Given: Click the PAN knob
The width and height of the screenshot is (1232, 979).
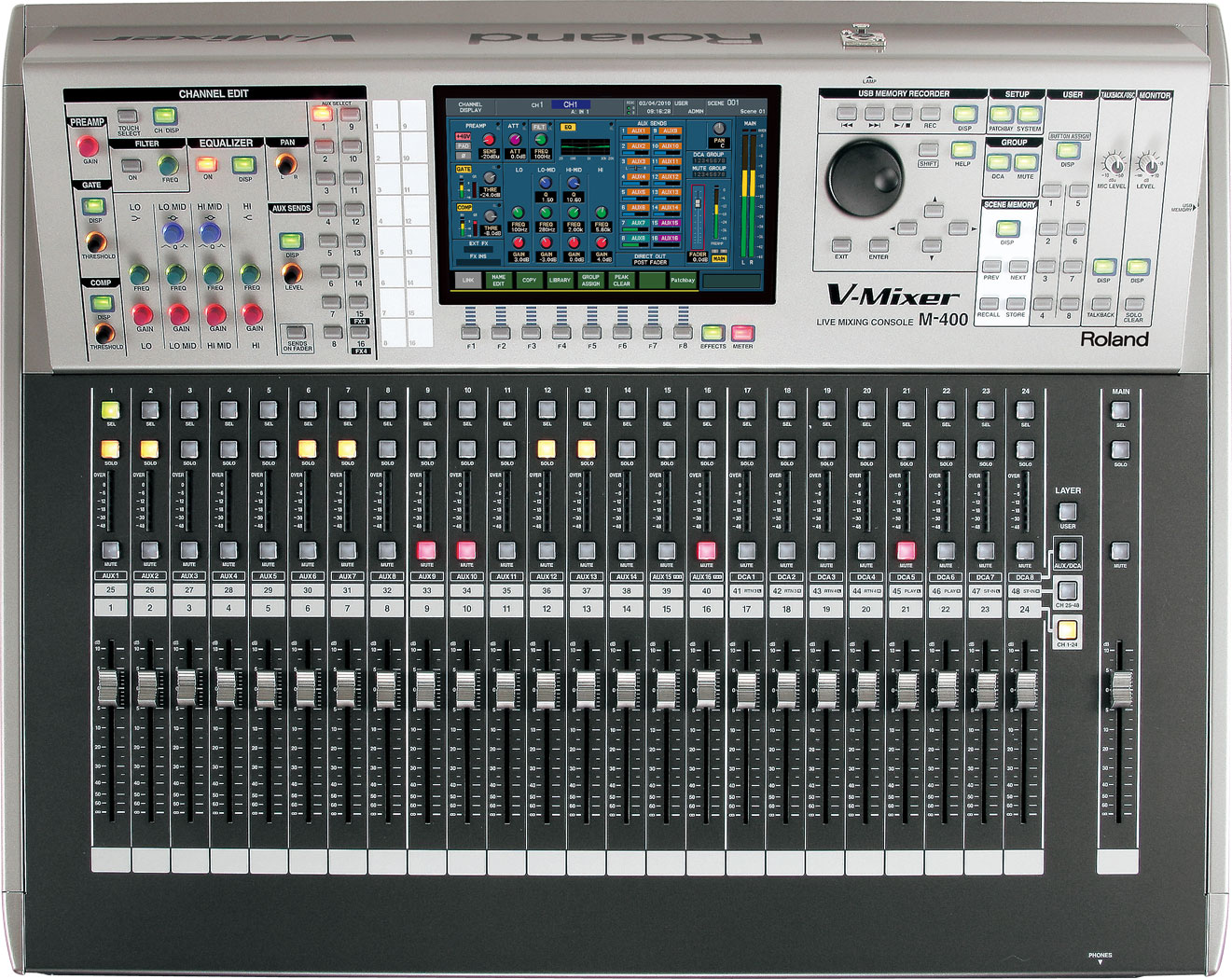Looking at the screenshot, I should coord(286,165).
